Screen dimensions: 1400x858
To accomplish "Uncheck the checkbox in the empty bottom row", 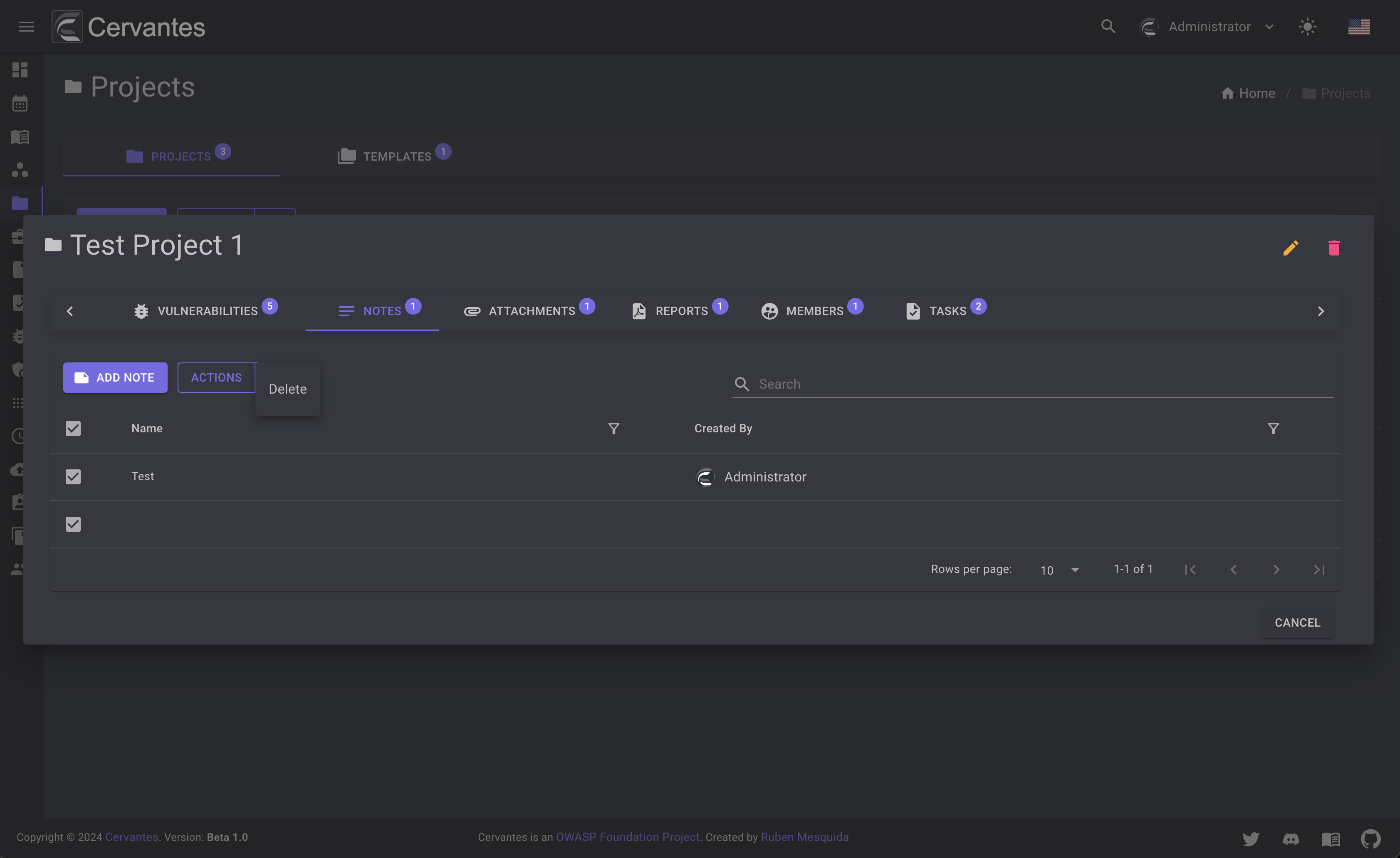I will tap(73, 524).
